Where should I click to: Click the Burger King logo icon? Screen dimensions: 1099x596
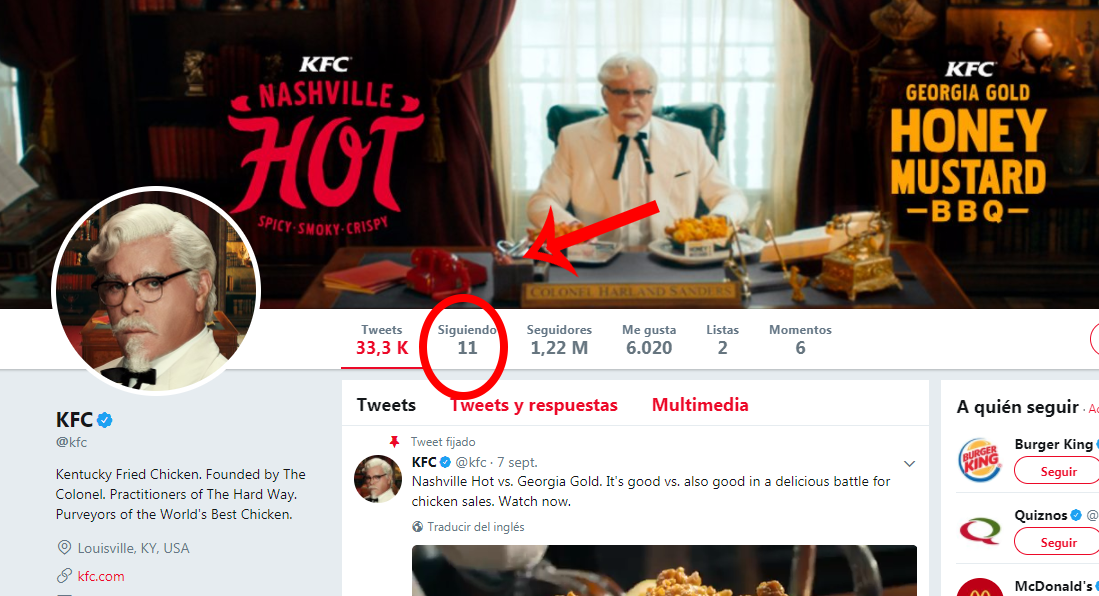point(980,458)
